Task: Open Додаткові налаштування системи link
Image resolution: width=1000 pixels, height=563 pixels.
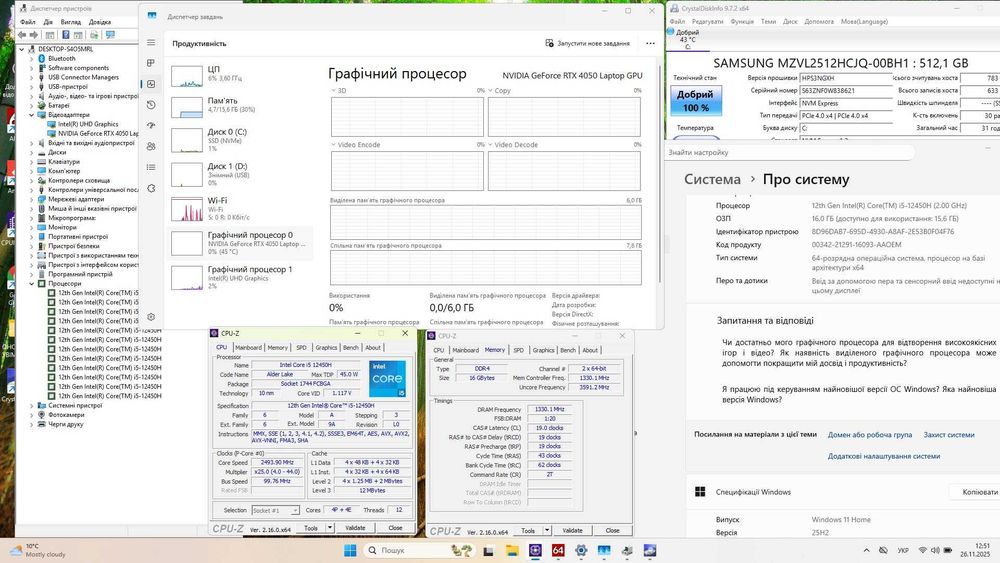Action: [x=884, y=457]
